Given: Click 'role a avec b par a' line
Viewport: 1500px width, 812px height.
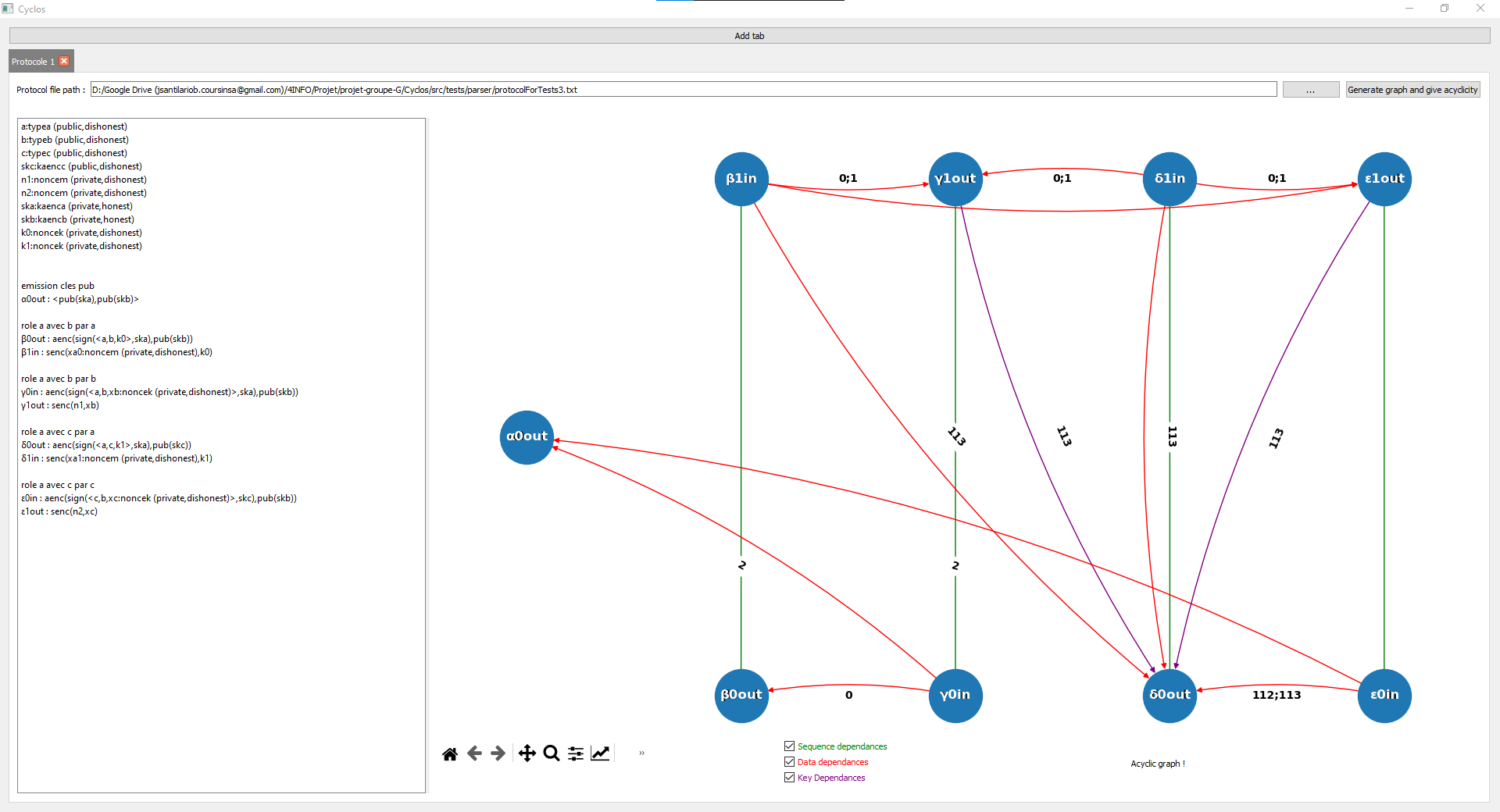Looking at the screenshot, I should click(58, 326).
